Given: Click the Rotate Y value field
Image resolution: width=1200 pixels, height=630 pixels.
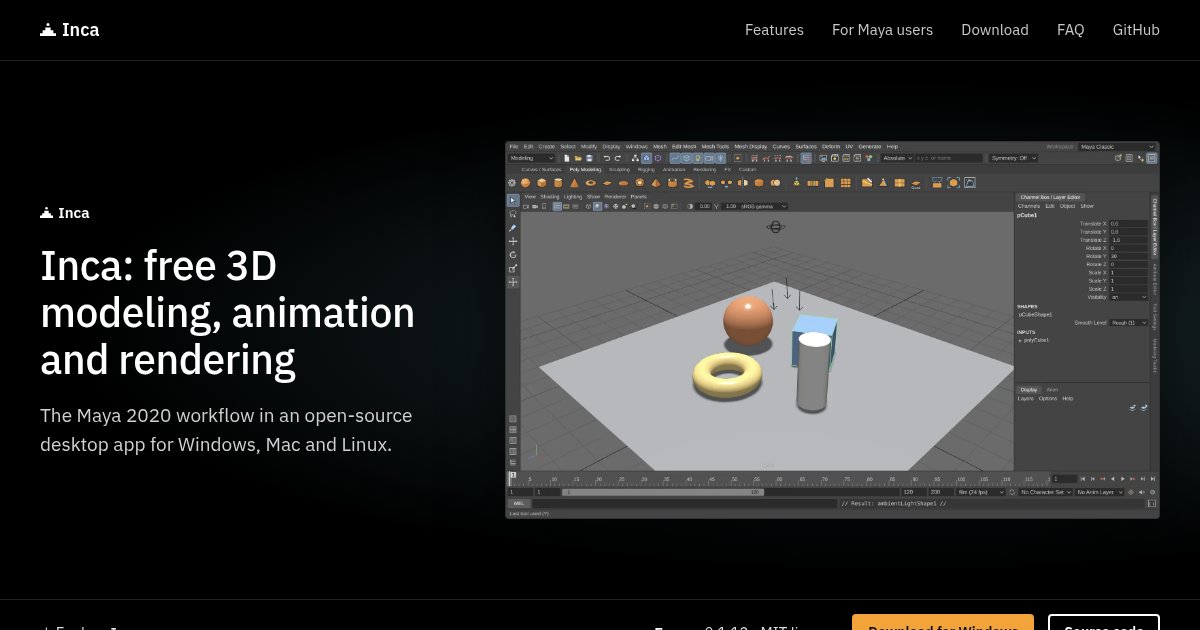Looking at the screenshot, I should coord(1129,256).
